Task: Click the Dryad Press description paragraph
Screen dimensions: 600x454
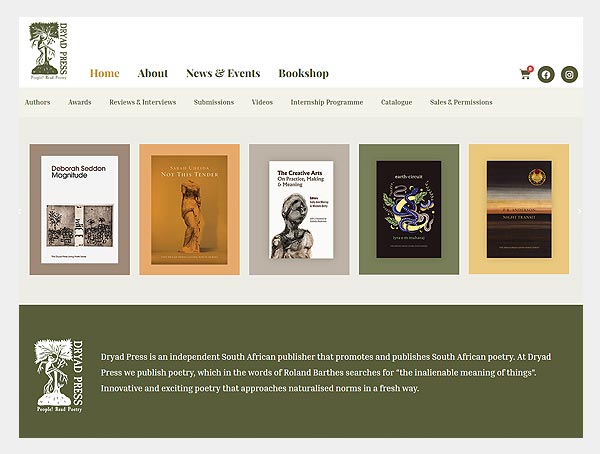Action: (x=326, y=372)
